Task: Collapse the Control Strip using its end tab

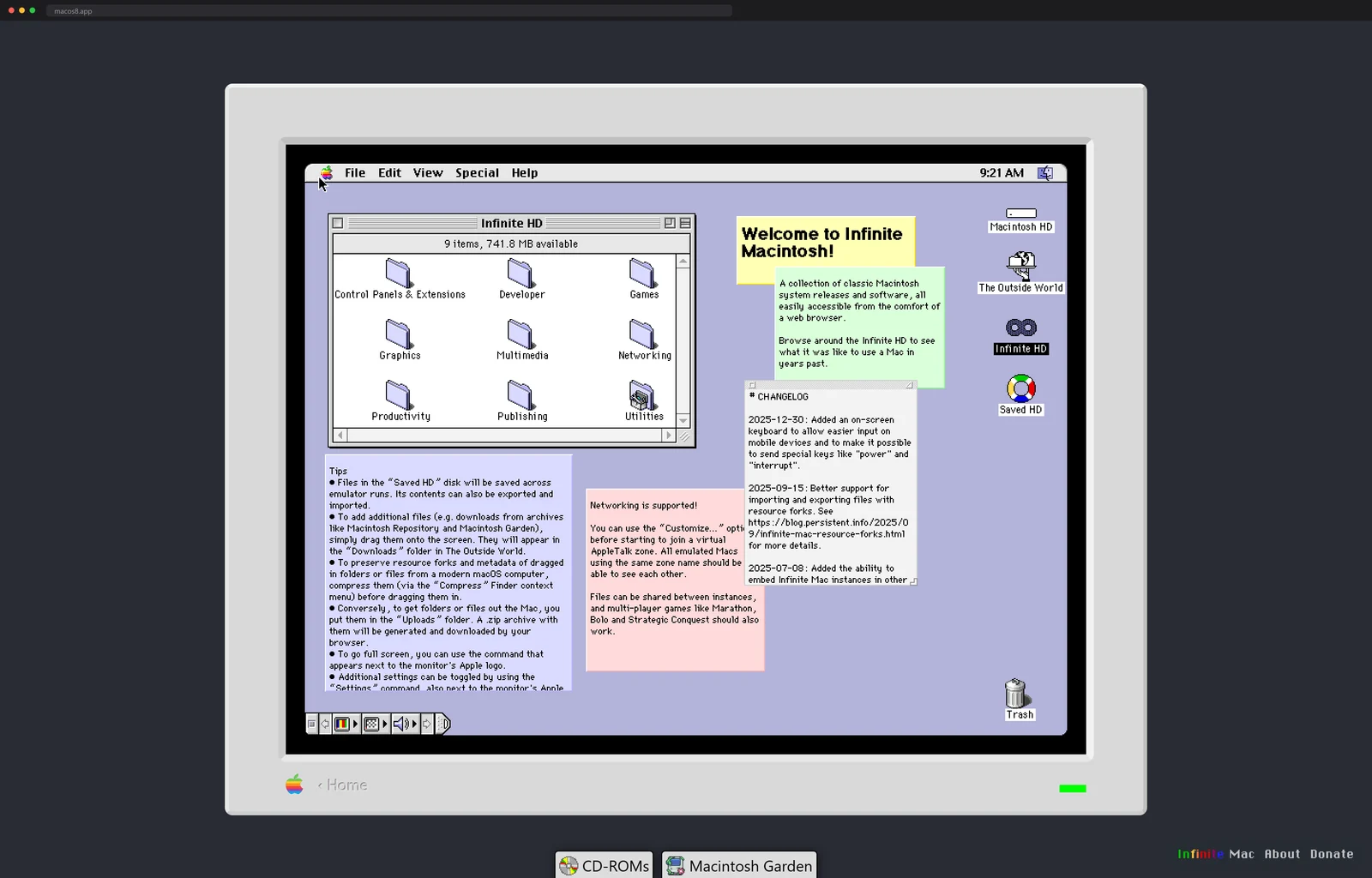Action: tap(443, 725)
